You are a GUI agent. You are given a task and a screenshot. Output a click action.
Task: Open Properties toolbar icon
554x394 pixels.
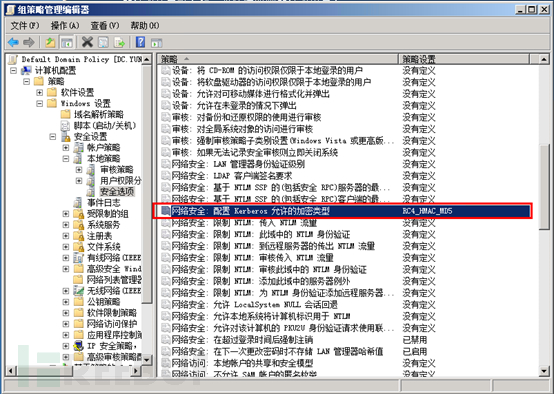(103, 42)
